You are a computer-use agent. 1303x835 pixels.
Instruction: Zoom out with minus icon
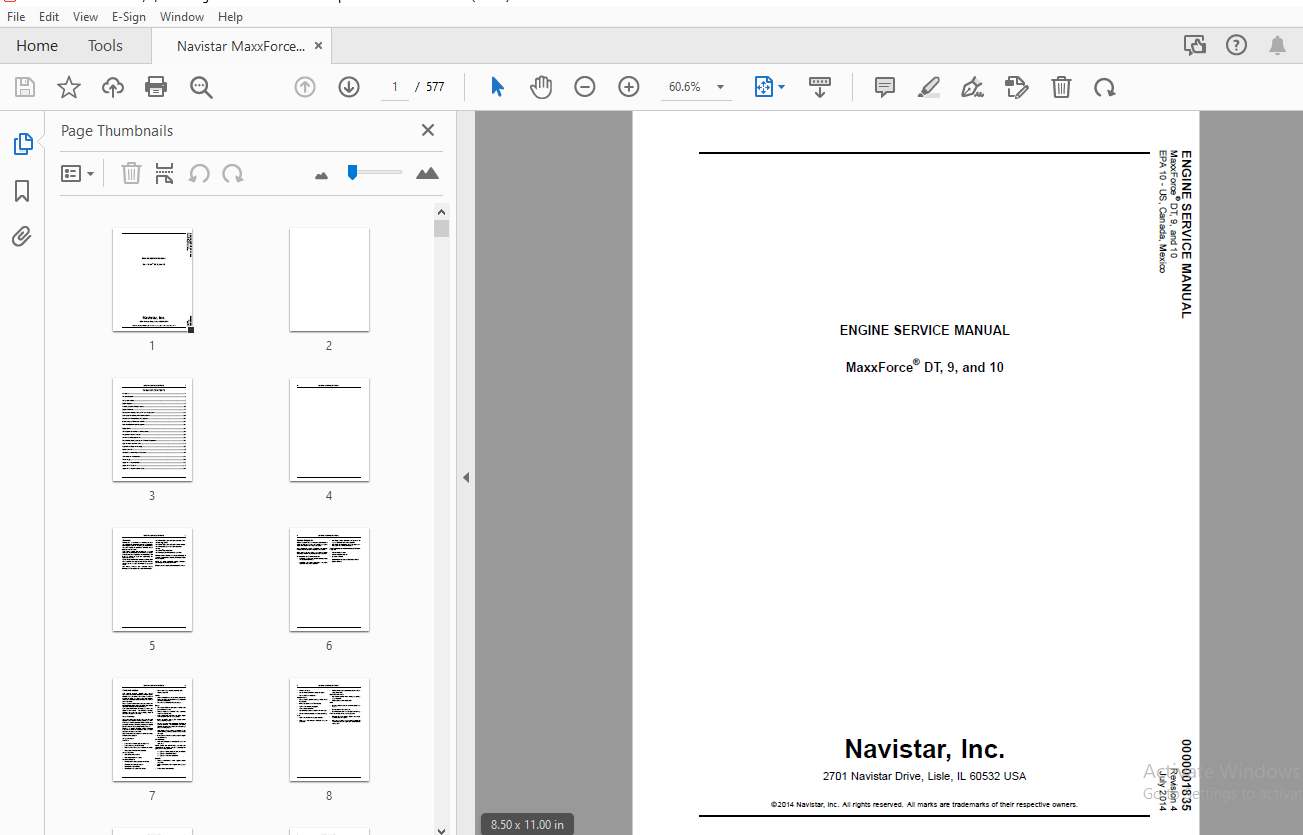585,87
